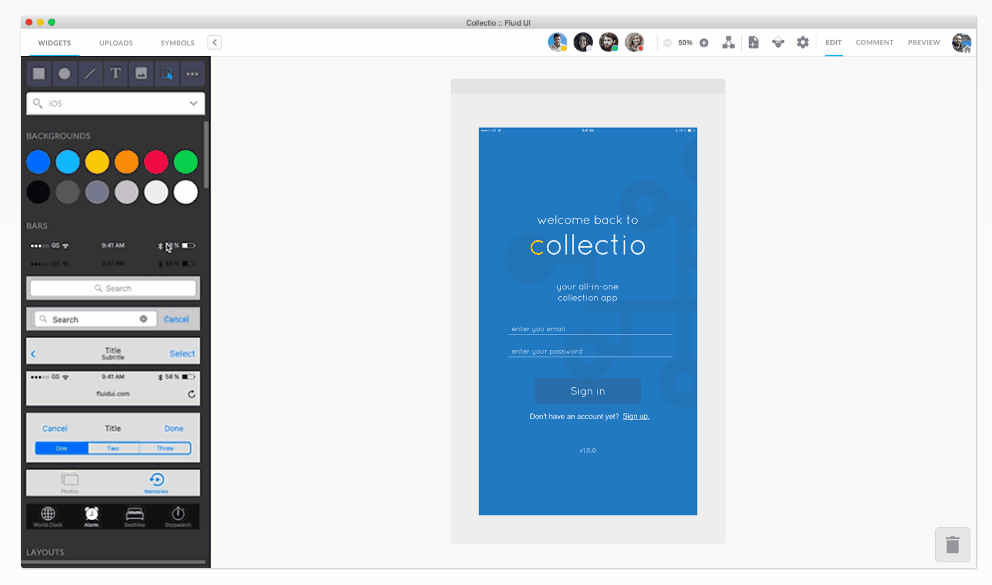Select the Alarm tab bar widget preview
This screenshot has height=585, width=992.
click(x=91, y=516)
